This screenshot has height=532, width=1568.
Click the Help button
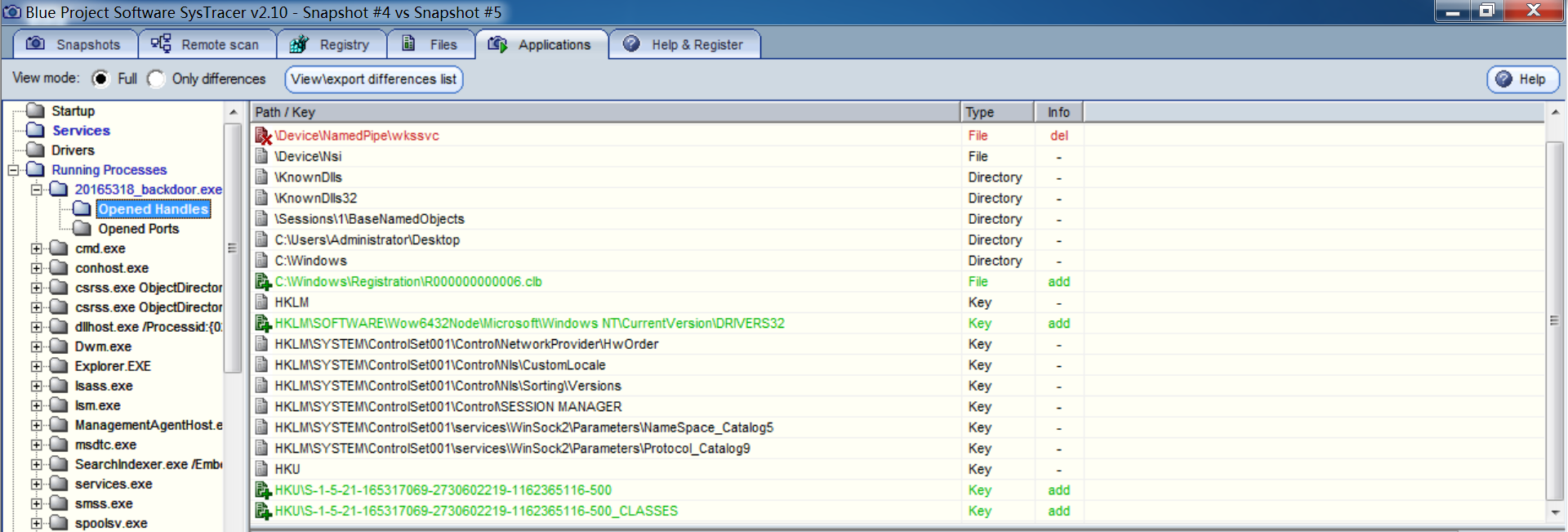point(1523,79)
